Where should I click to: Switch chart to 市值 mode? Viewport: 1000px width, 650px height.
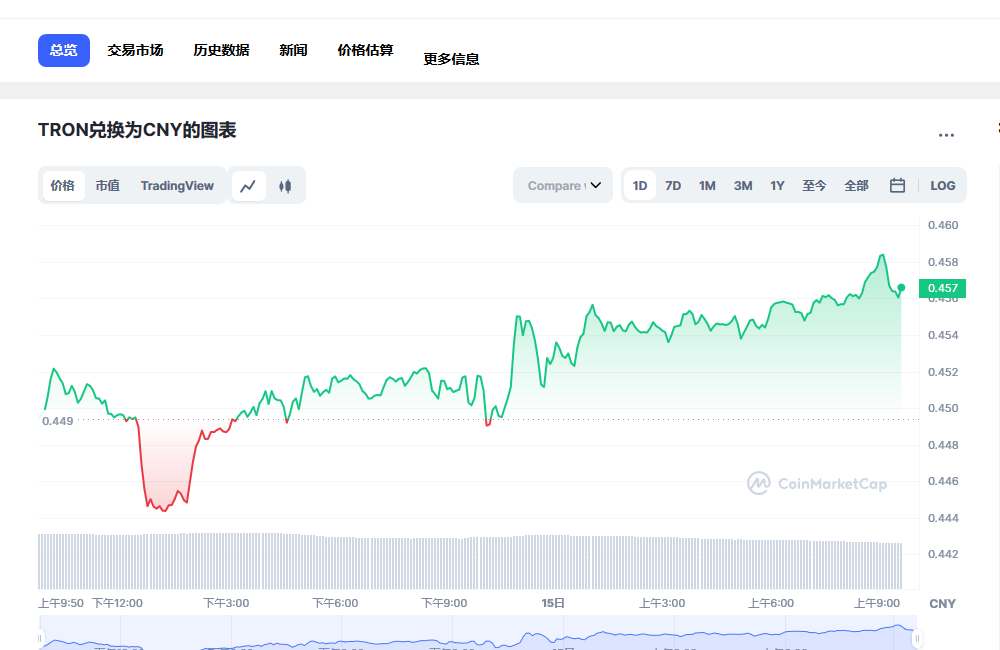coord(108,186)
